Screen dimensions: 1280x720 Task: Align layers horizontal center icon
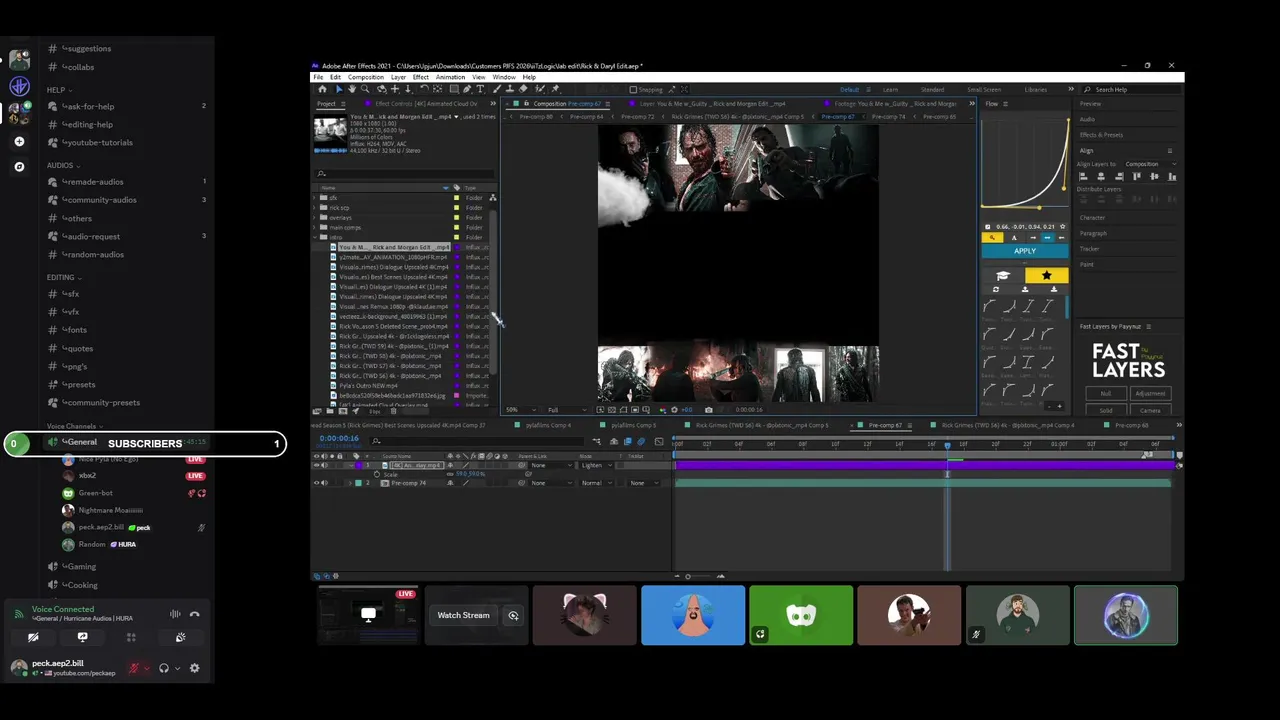1101,176
